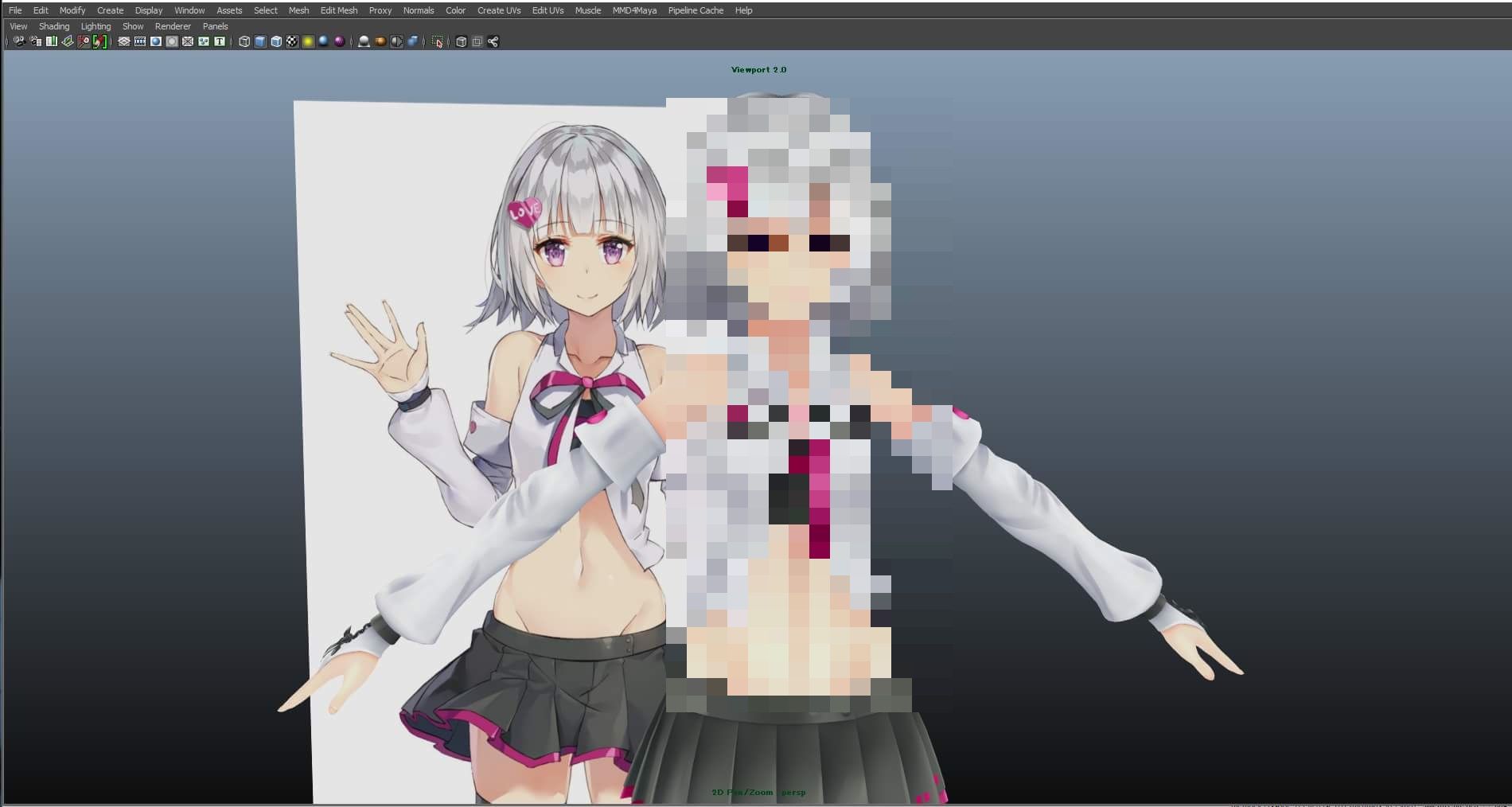Open the Help menu

point(743,10)
